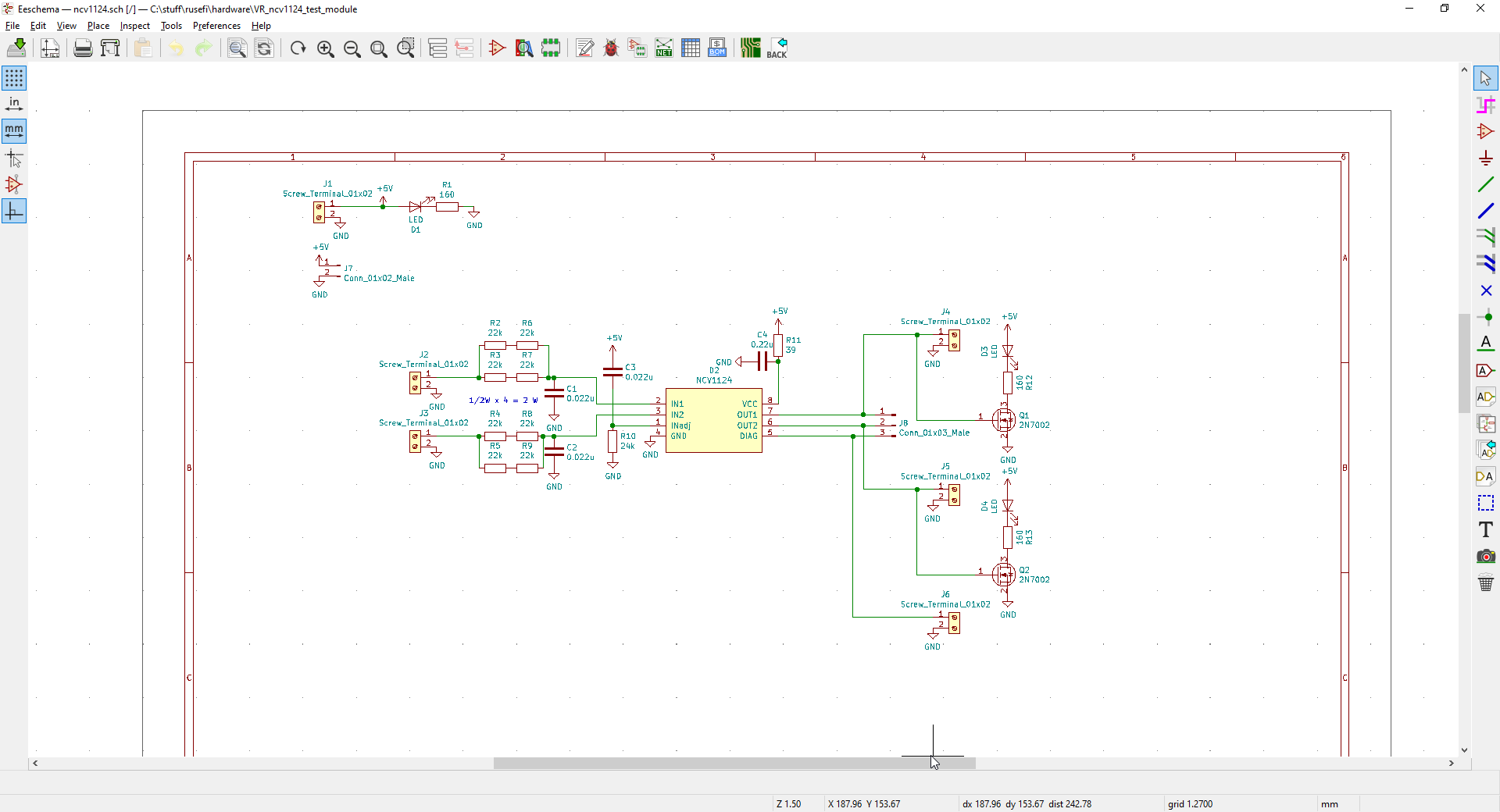Open the Help menu
The height and width of the screenshot is (812, 1500).
261,26
